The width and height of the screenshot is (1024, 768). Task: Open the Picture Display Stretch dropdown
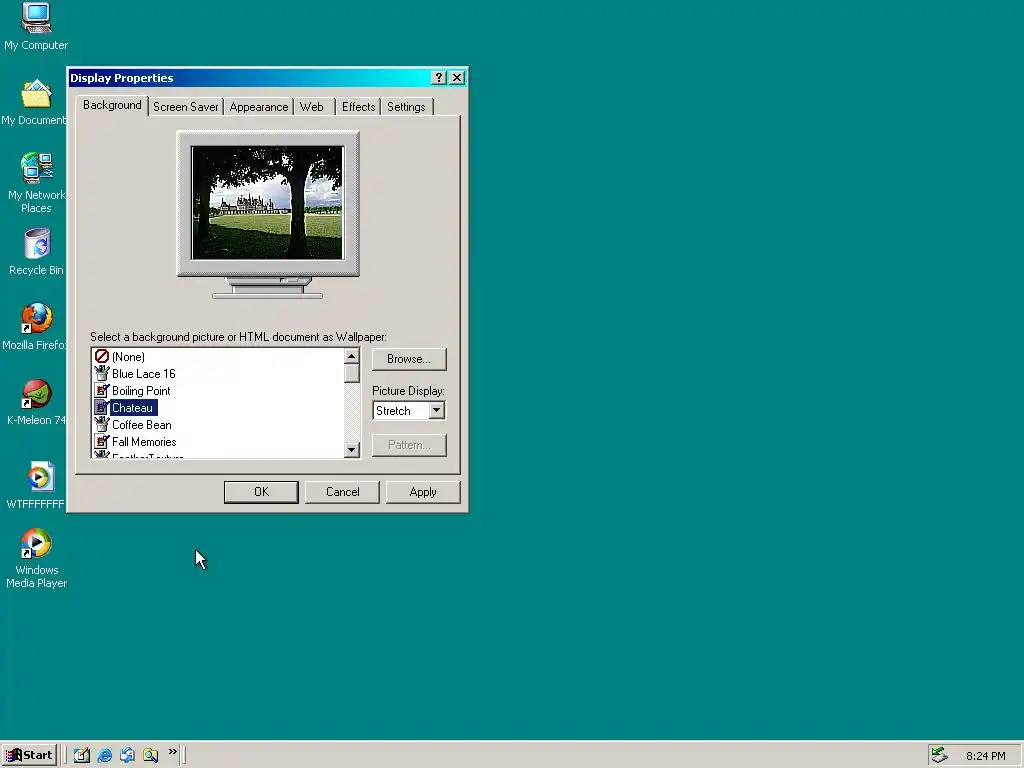(x=436, y=410)
